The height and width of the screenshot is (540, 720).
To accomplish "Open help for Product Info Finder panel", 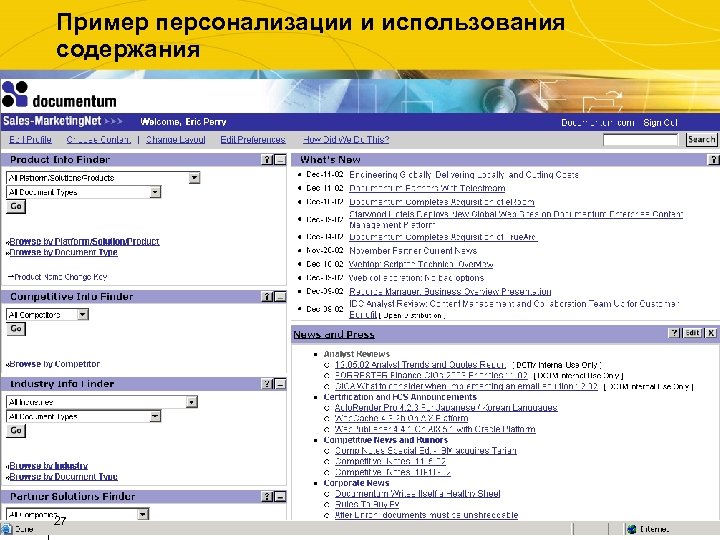I will point(267,160).
